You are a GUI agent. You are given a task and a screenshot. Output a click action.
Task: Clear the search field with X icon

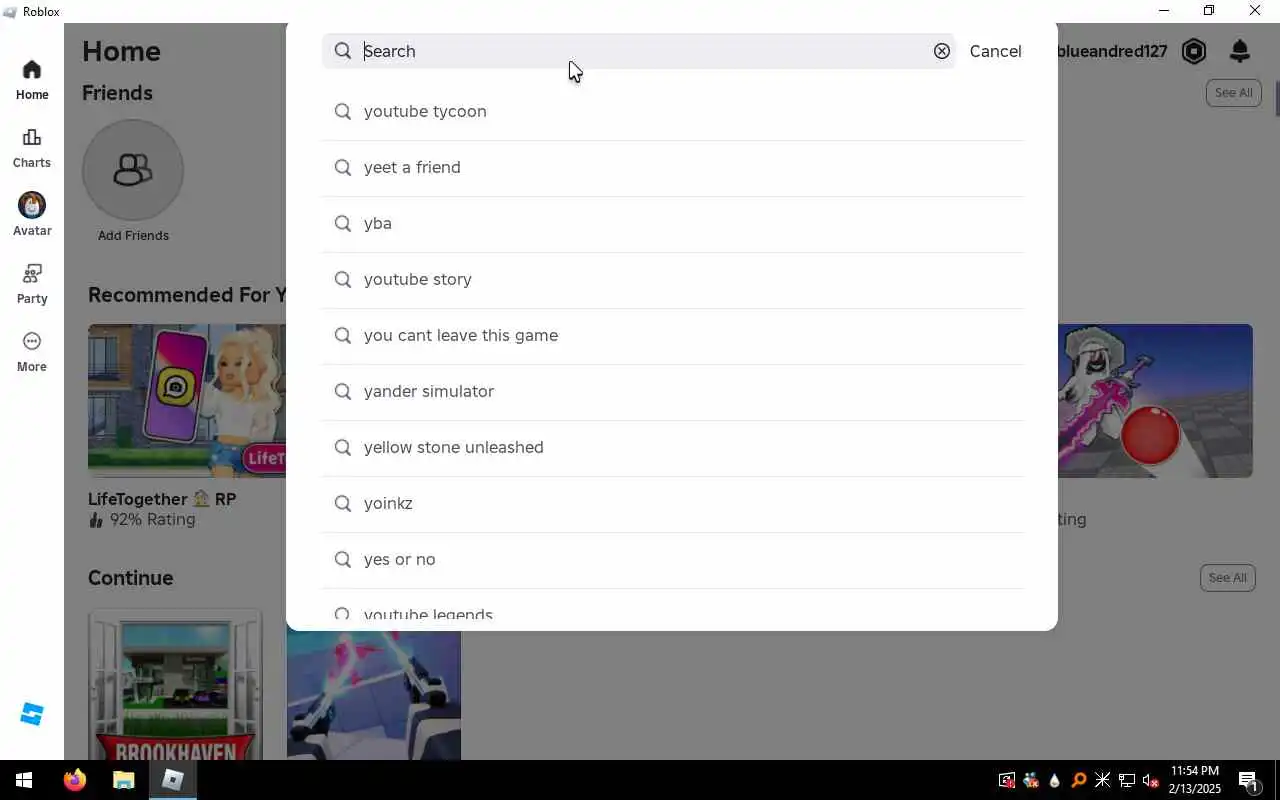click(942, 51)
